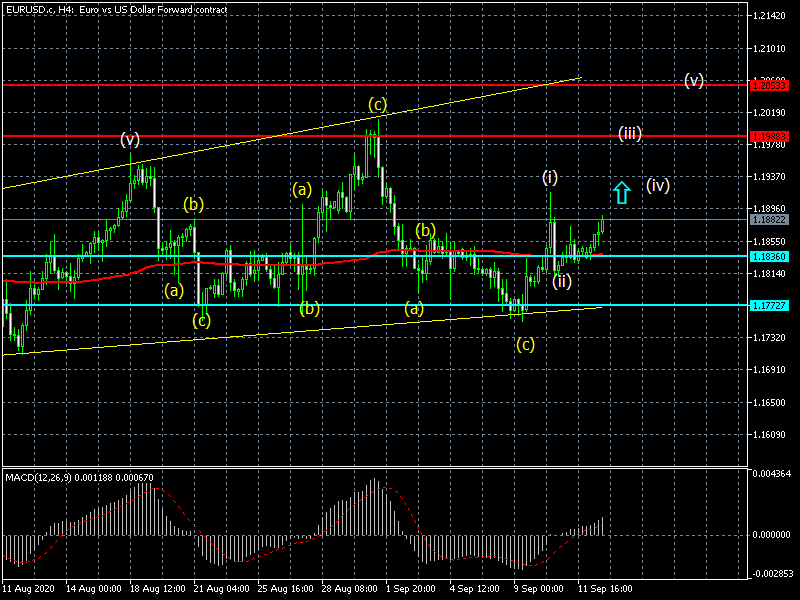The image size is (800, 600).
Task: Click the 0.000000 MACD scale value
Action: point(771,535)
